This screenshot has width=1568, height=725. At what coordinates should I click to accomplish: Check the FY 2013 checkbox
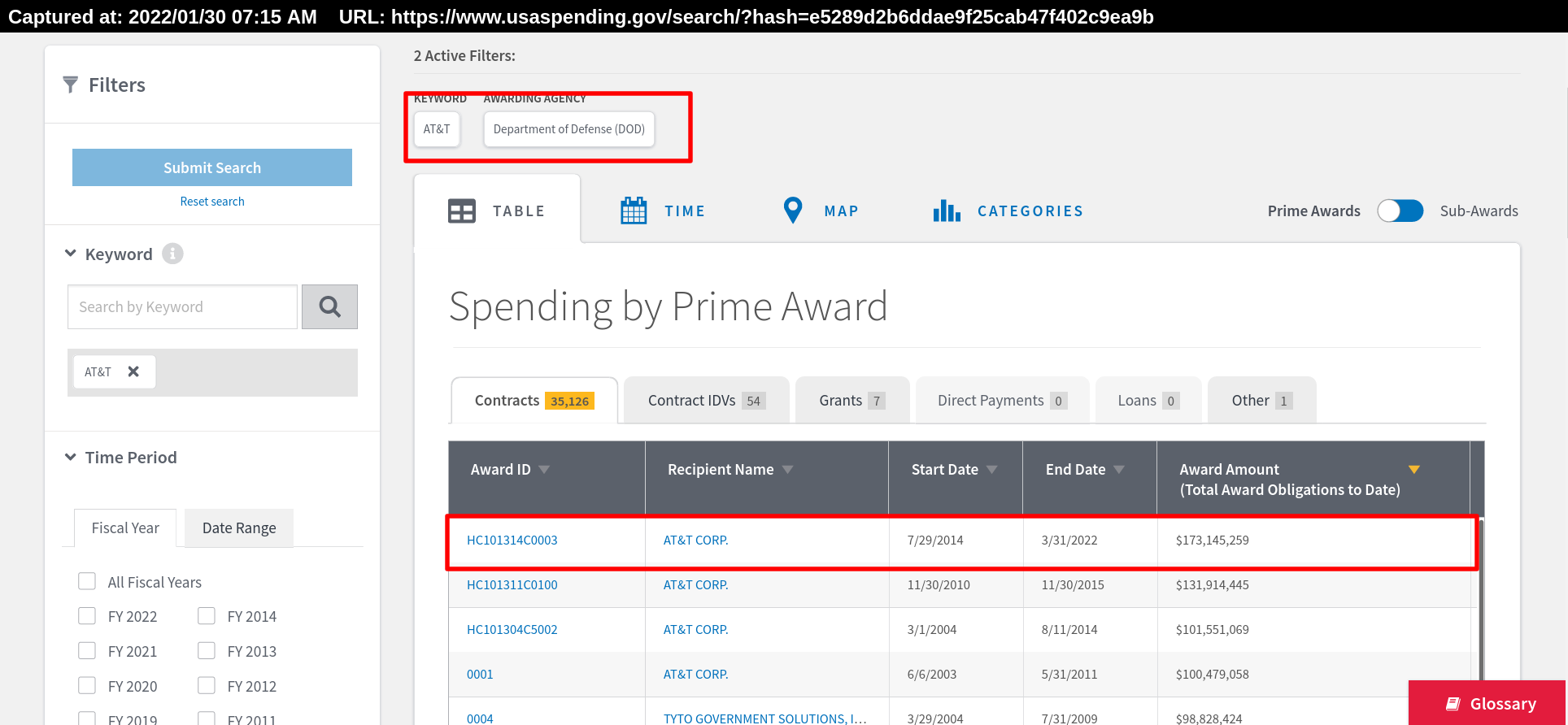click(x=207, y=650)
